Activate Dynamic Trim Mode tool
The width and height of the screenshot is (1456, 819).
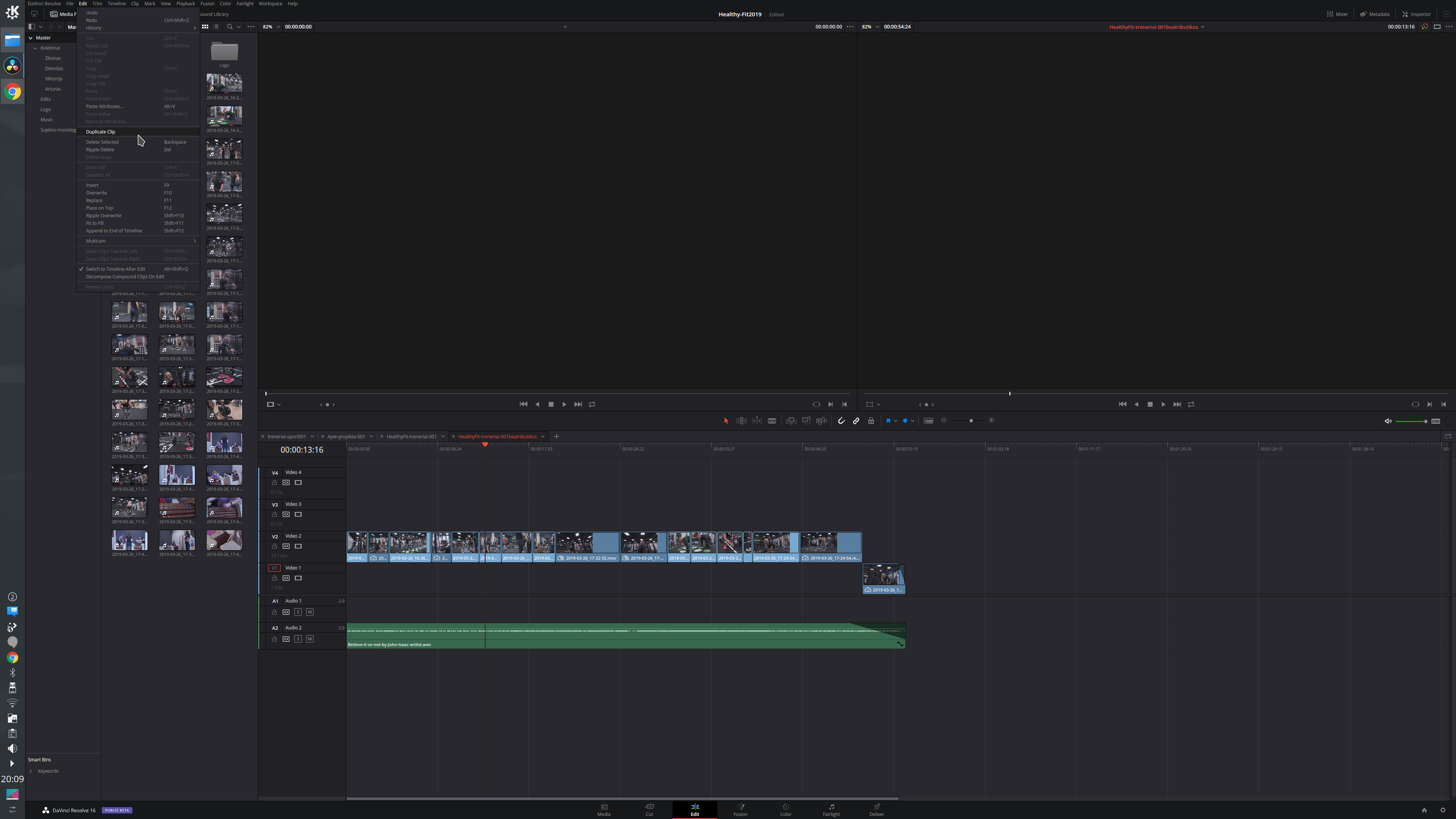tap(757, 420)
